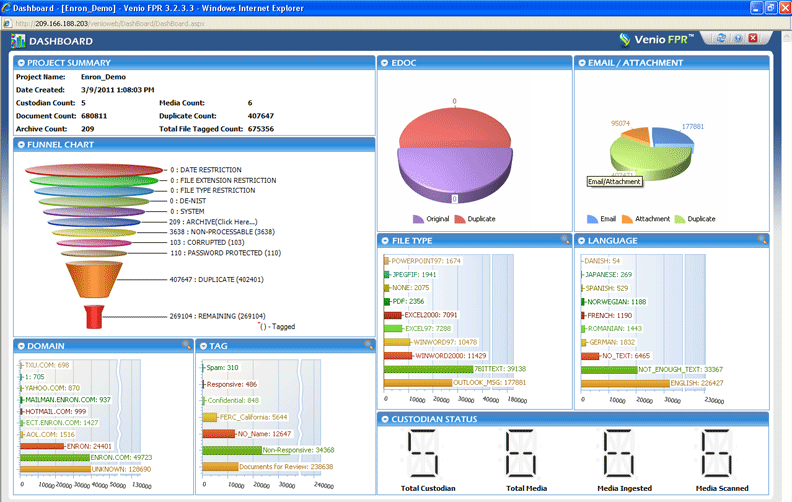Click the Attachment legend swatch
The image size is (792, 502).
[x=627, y=219]
